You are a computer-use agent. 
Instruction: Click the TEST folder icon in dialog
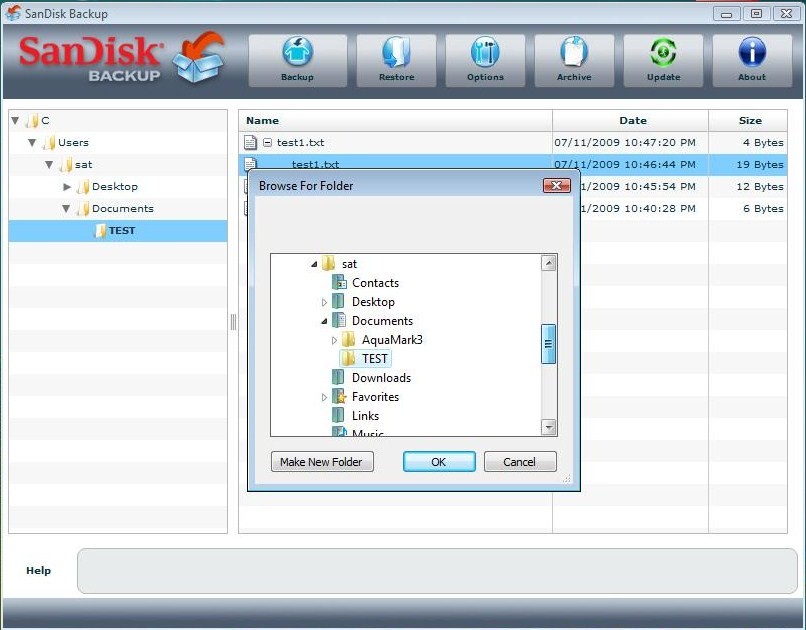tap(349, 359)
